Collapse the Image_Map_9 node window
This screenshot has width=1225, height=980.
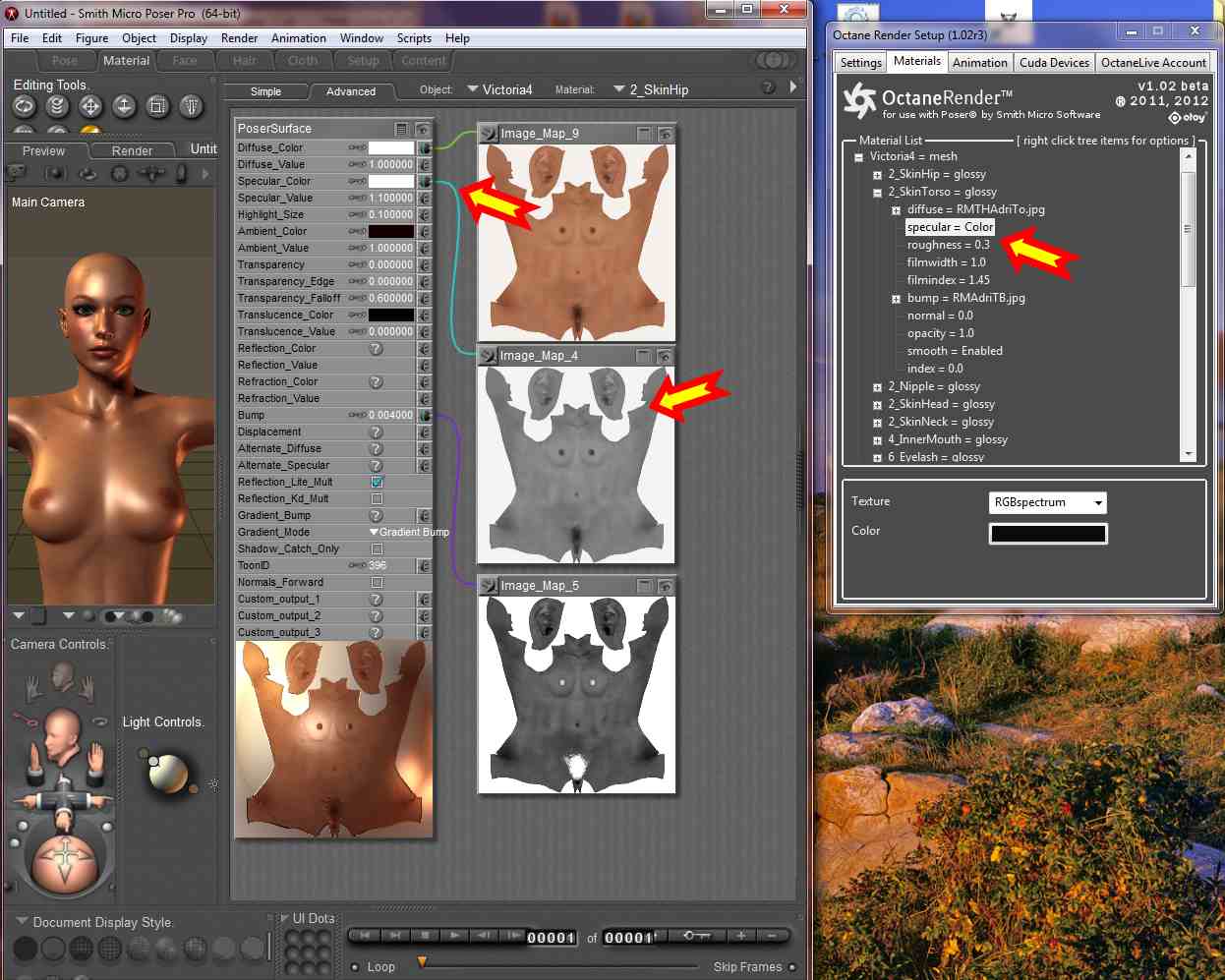[x=644, y=134]
